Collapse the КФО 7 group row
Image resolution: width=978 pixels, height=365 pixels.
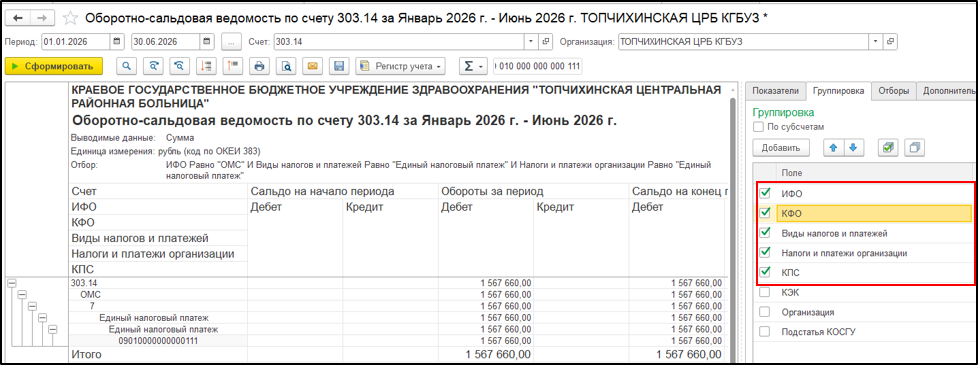(x=32, y=306)
